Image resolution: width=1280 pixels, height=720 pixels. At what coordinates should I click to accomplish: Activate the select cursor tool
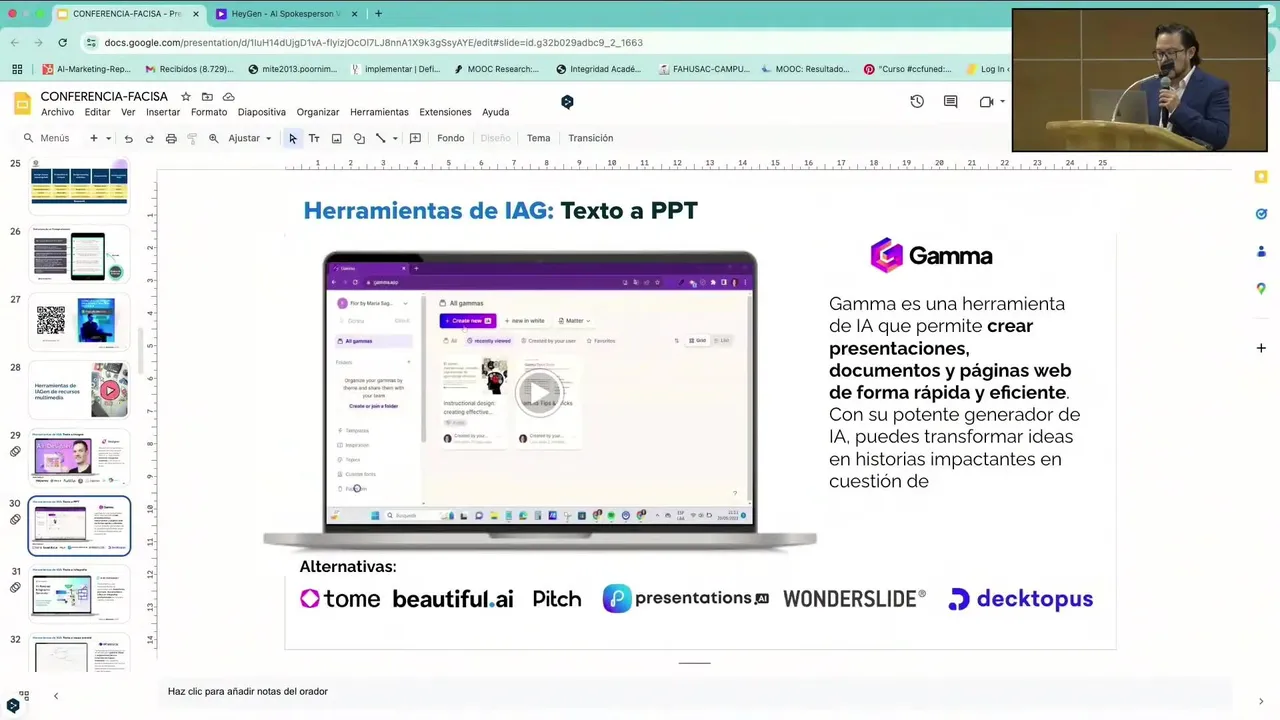tap(293, 138)
